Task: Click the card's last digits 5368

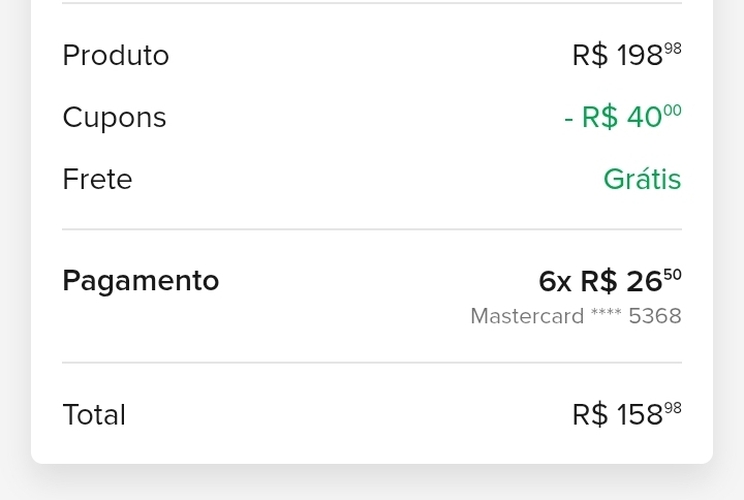Action: [655, 316]
